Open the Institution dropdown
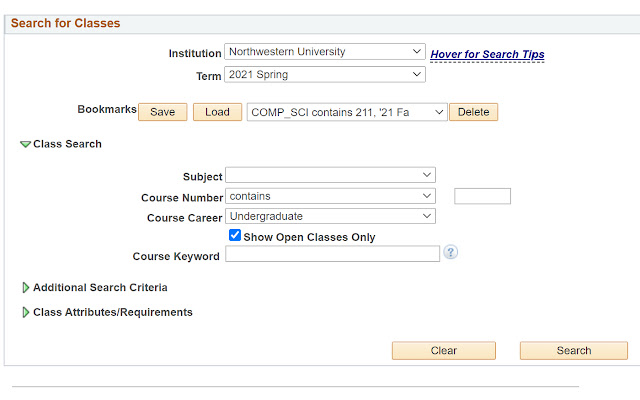 pos(325,52)
